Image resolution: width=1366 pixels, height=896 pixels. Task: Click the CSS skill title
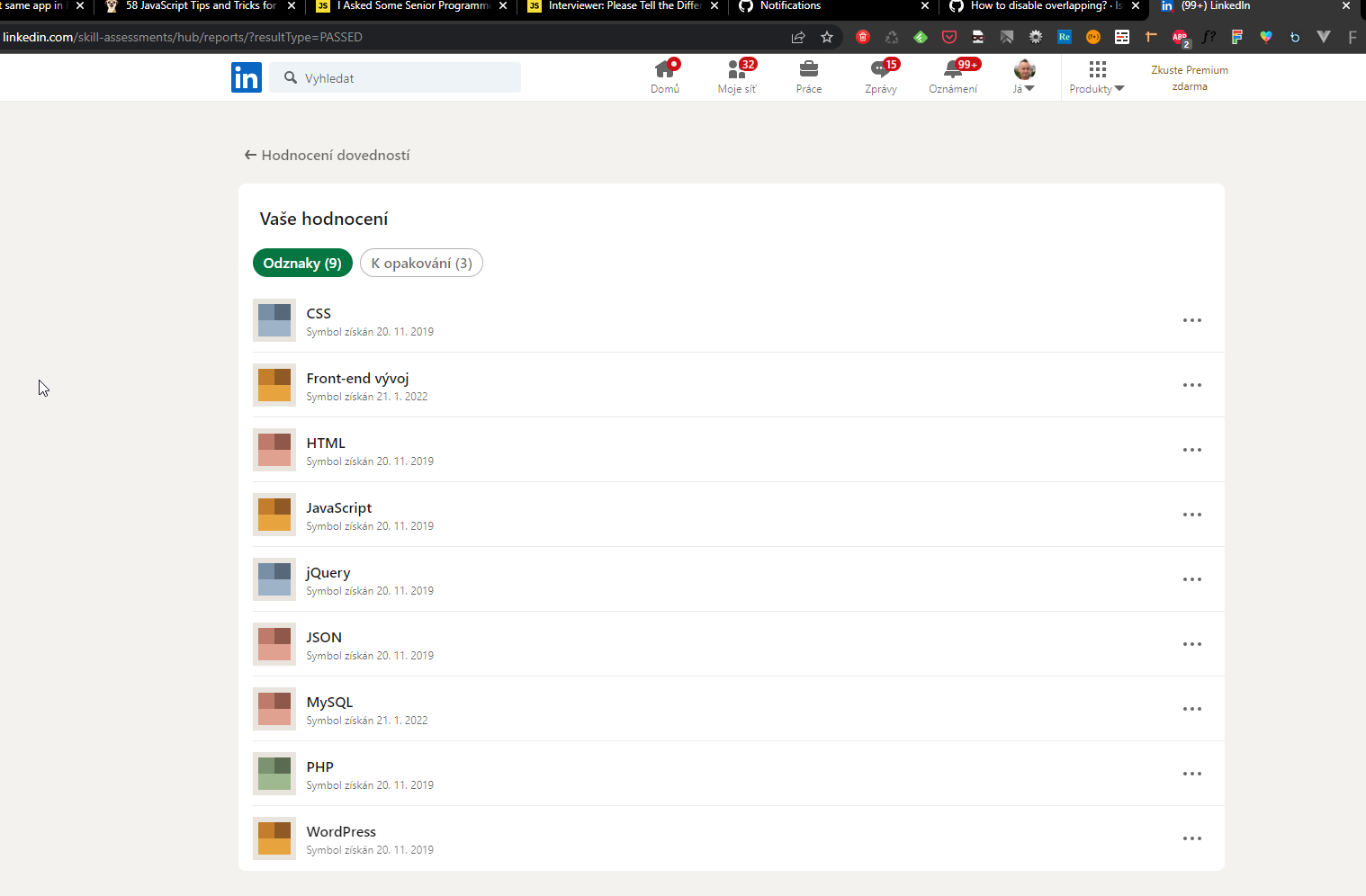coord(319,313)
